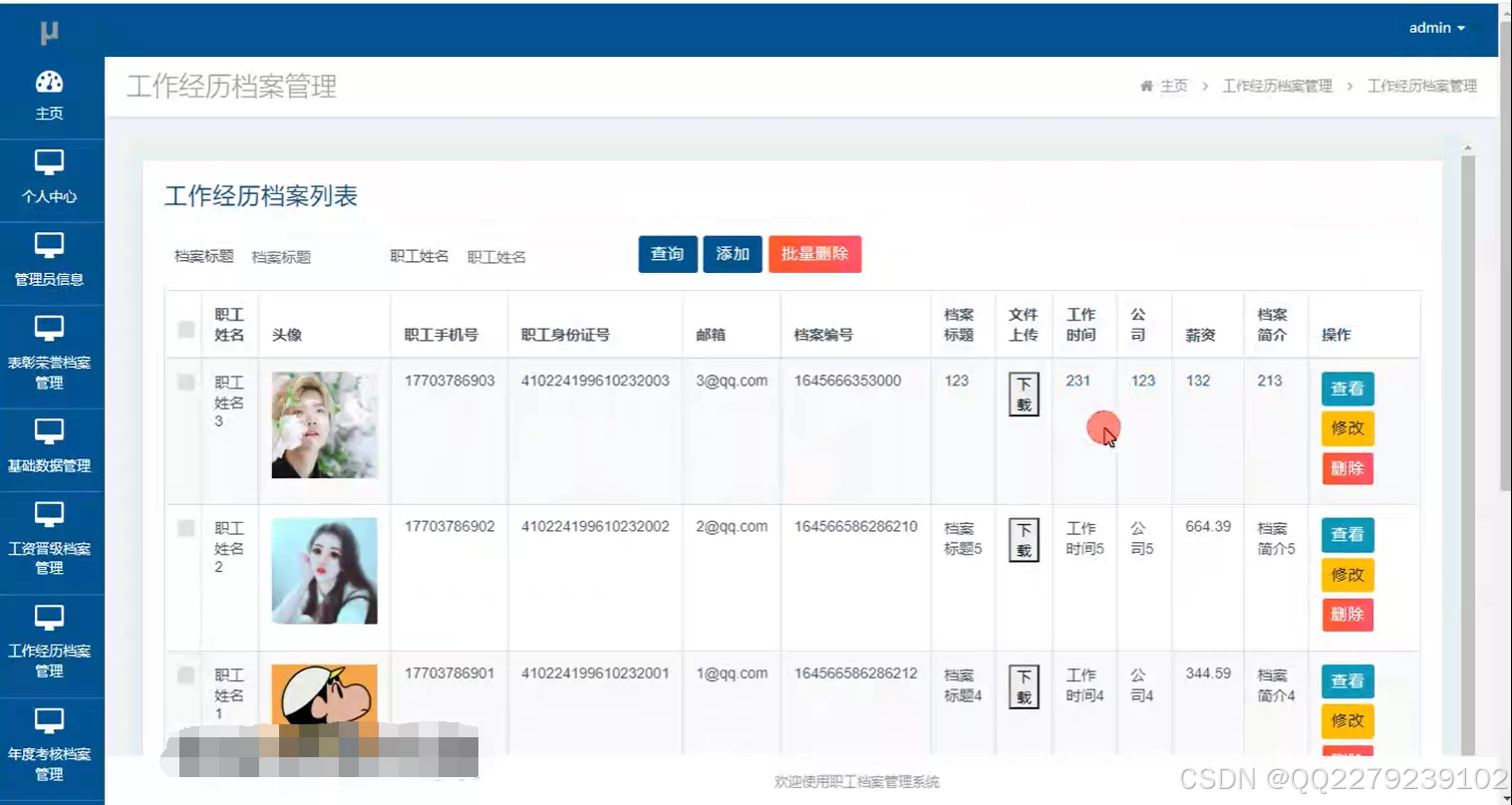The image size is (1512, 805).
Task: Click the 档案标题 search input field
Action: [309, 257]
